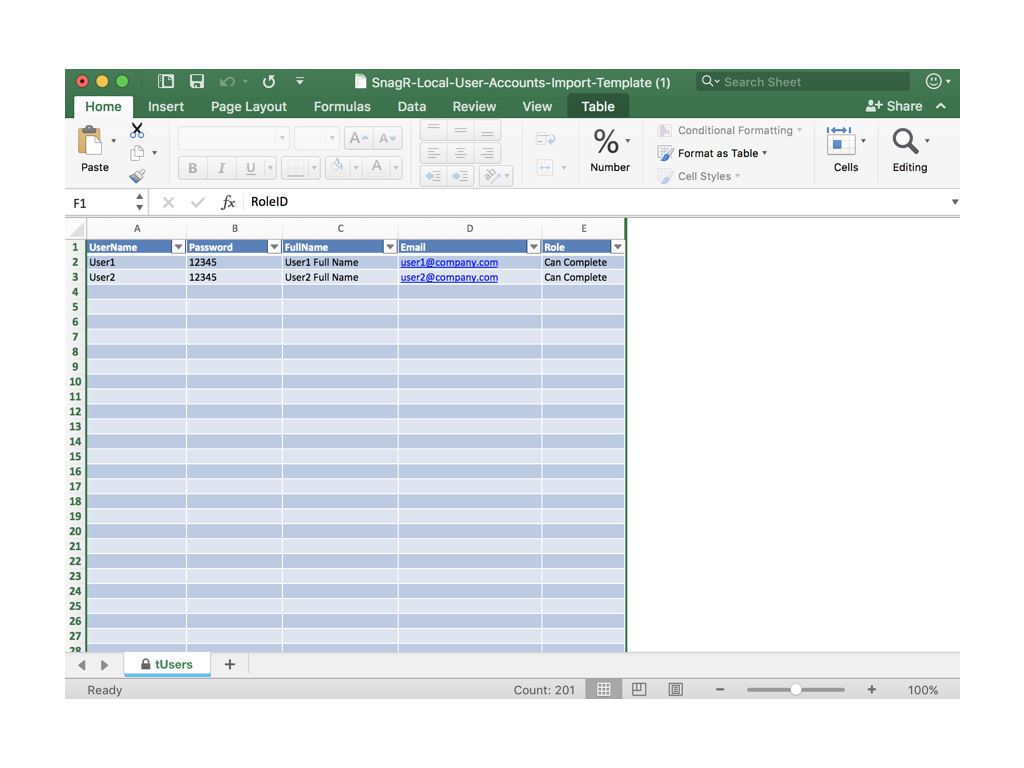Click the Save floppy disk icon
The width and height of the screenshot is (1024, 768).
click(197, 81)
